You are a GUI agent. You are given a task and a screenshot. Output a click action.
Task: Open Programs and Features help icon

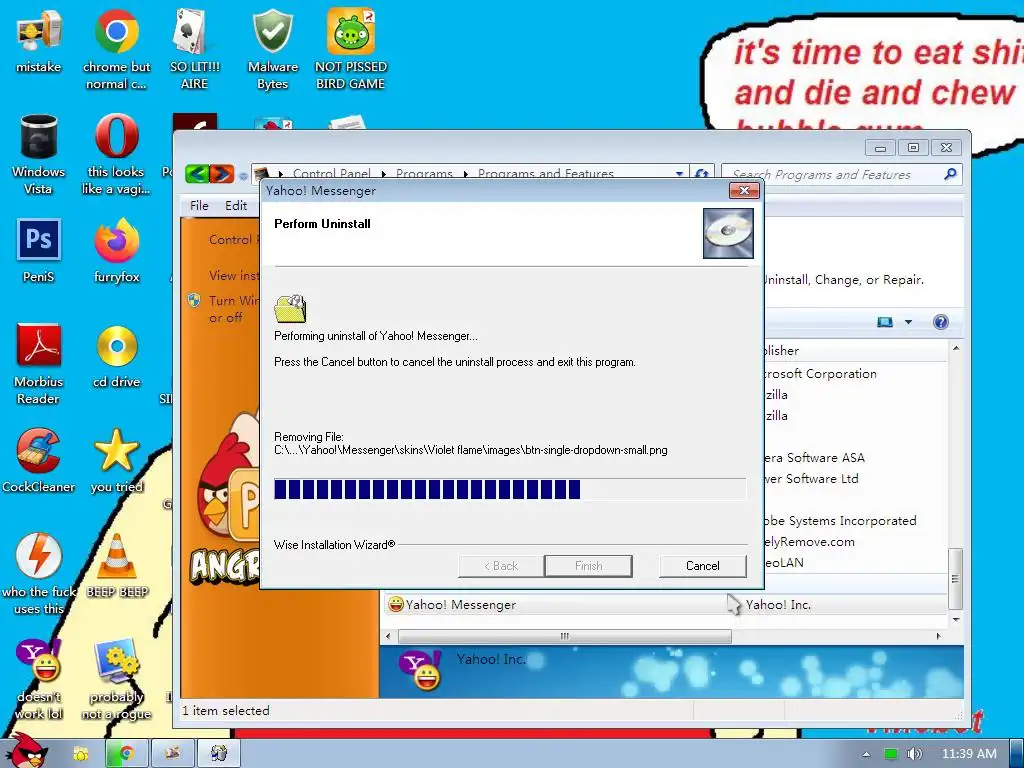pyautogui.click(x=940, y=322)
